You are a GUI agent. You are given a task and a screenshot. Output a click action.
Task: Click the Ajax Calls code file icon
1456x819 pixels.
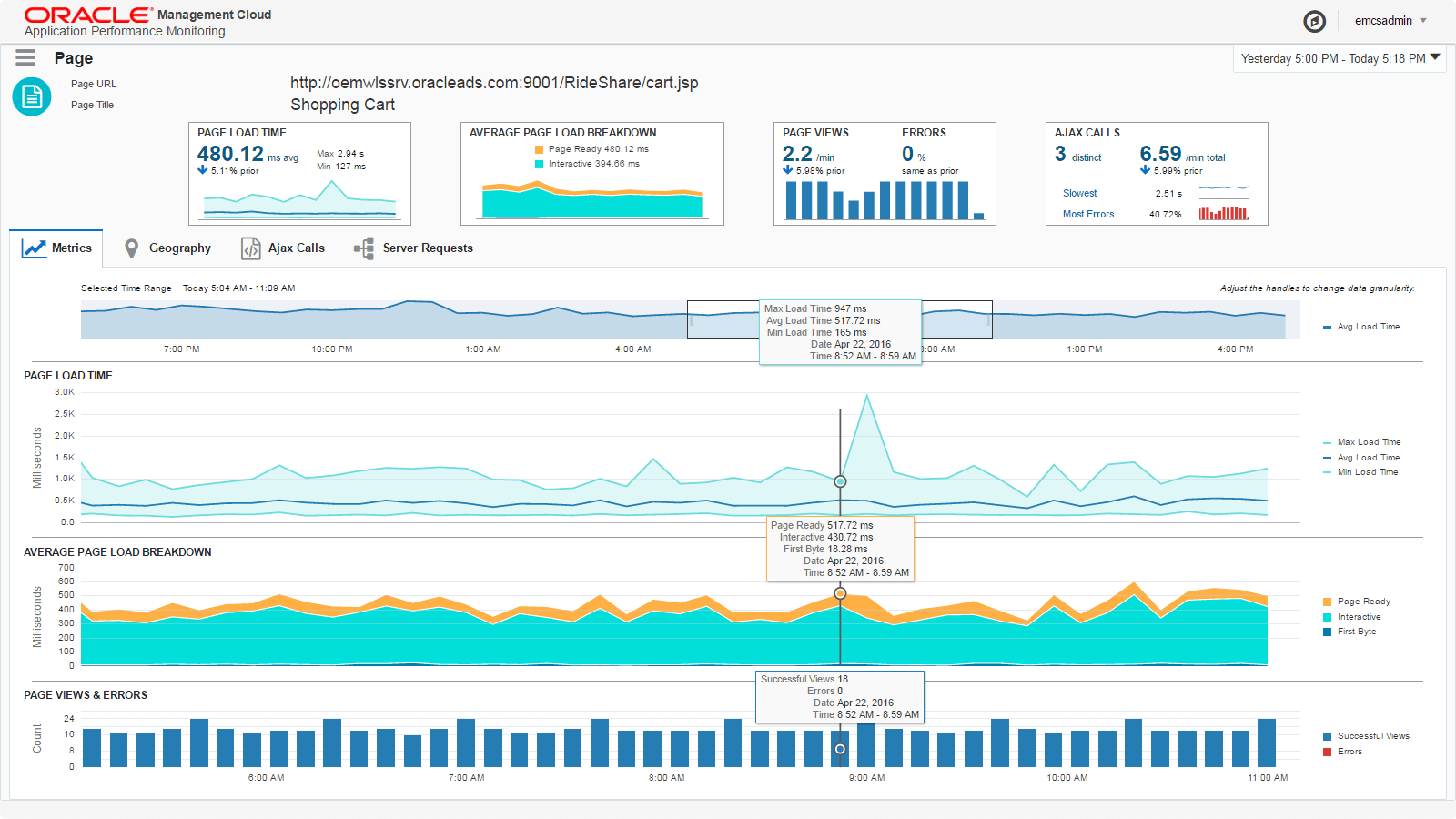[x=250, y=248]
